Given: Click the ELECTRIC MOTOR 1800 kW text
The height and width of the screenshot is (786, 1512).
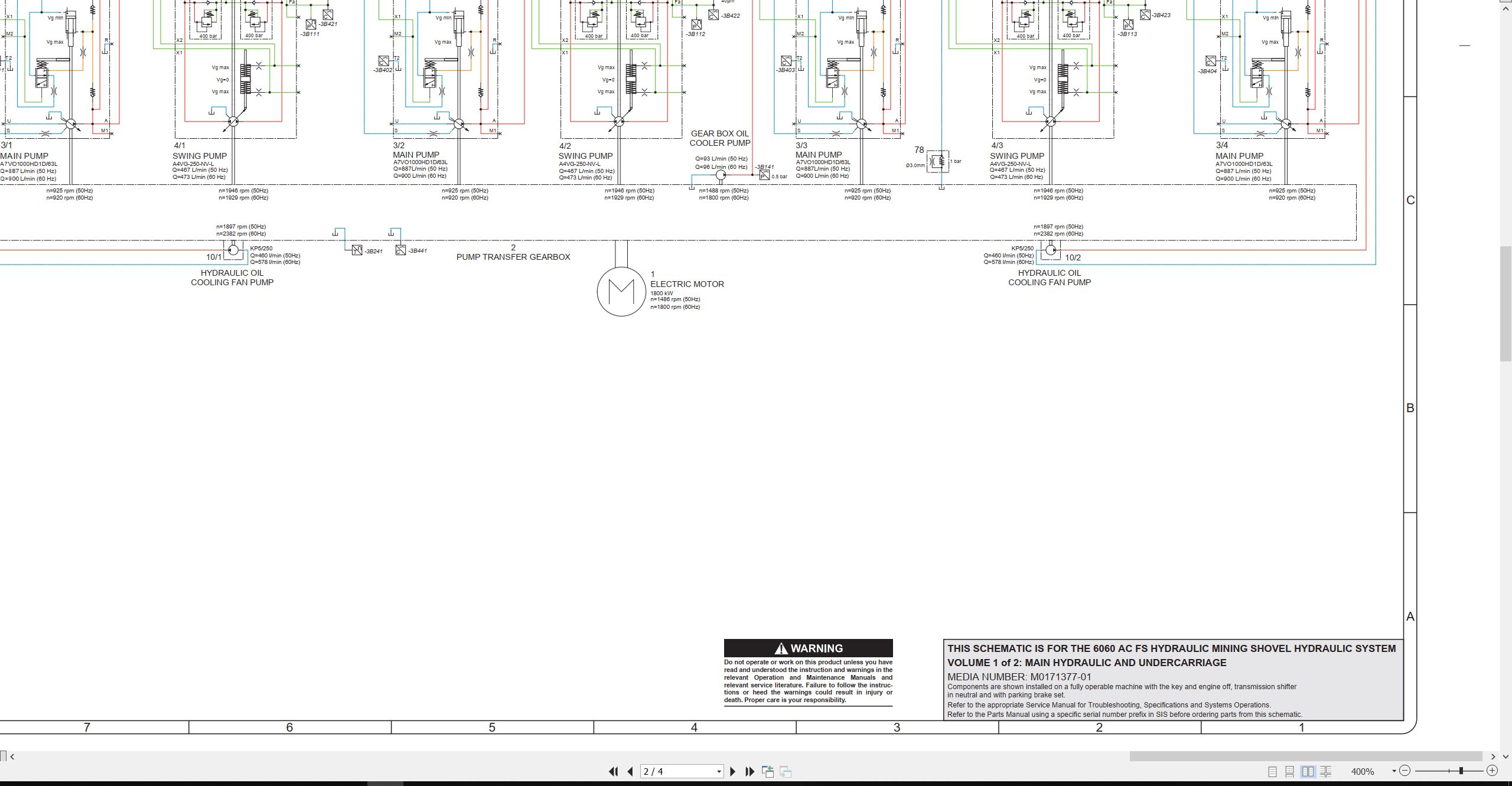Looking at the screenshot, I should point(661,293).
